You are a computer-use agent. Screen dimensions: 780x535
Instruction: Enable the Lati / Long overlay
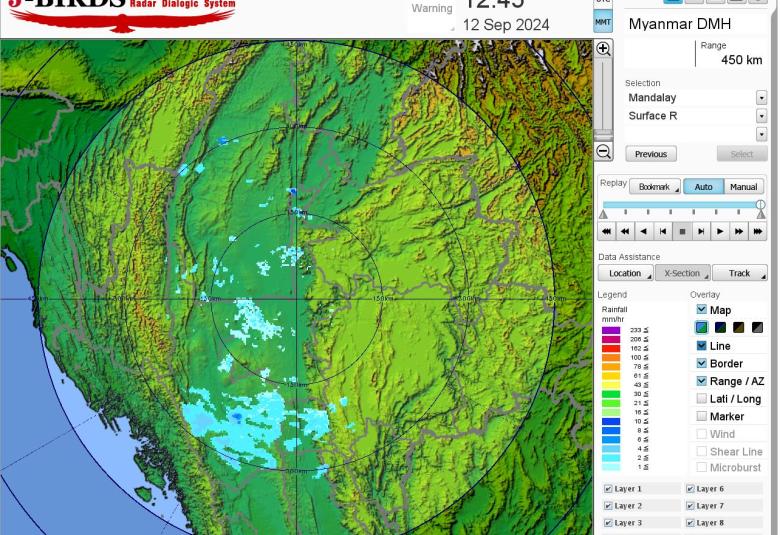(x=701, y=399)
